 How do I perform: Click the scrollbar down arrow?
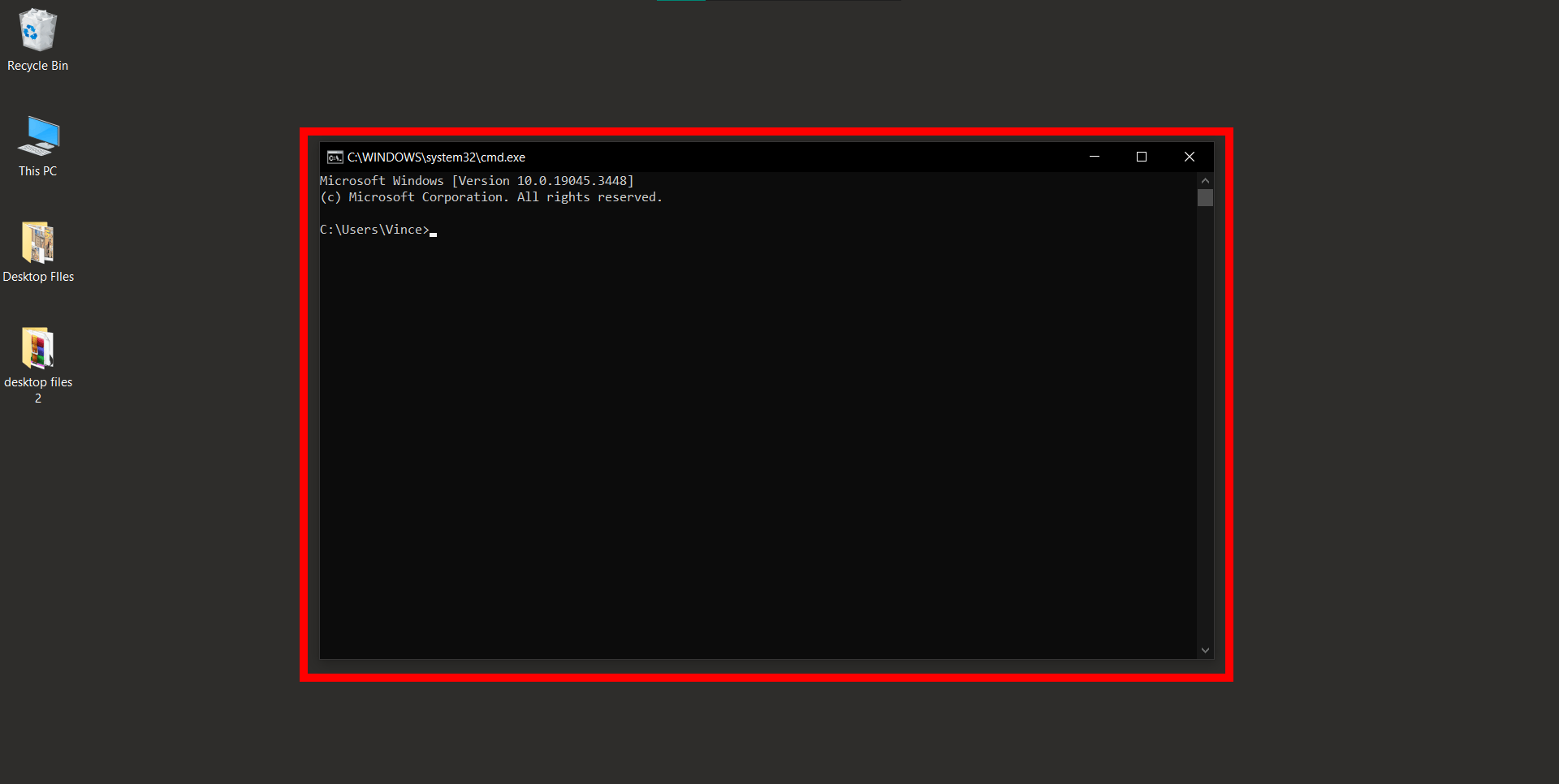point(1205,649)
